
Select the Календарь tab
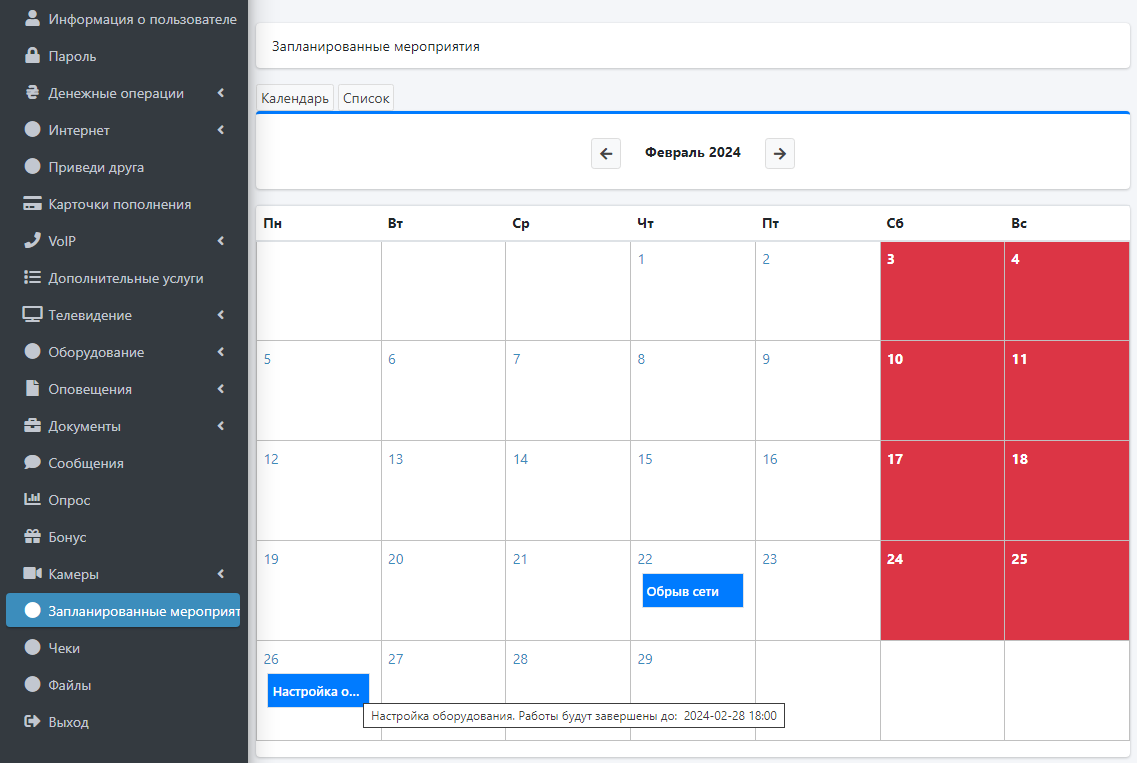[x=295, y=99]
